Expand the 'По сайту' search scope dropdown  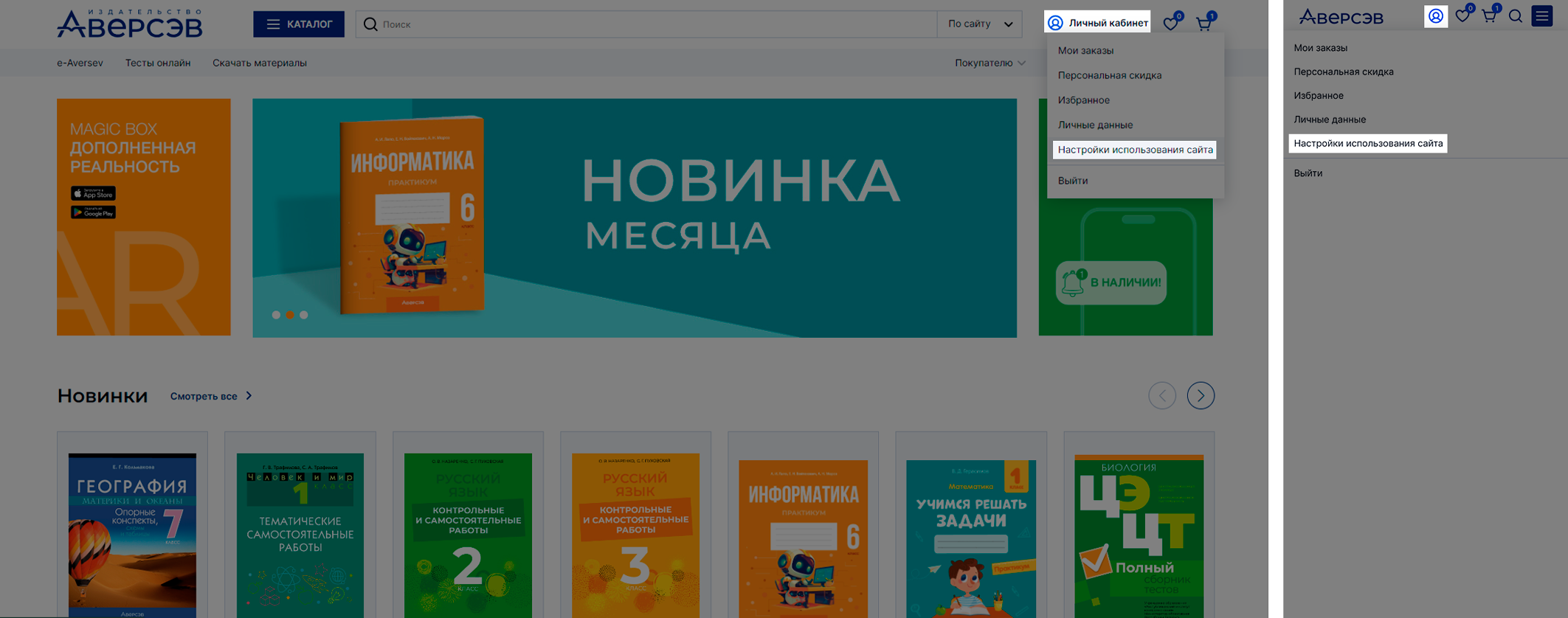(979, 24)
